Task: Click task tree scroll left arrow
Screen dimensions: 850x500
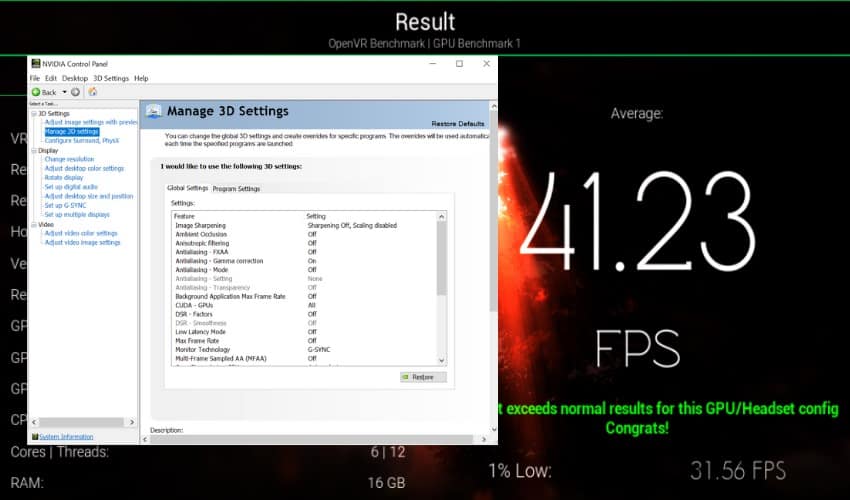Action: point(34,422)
